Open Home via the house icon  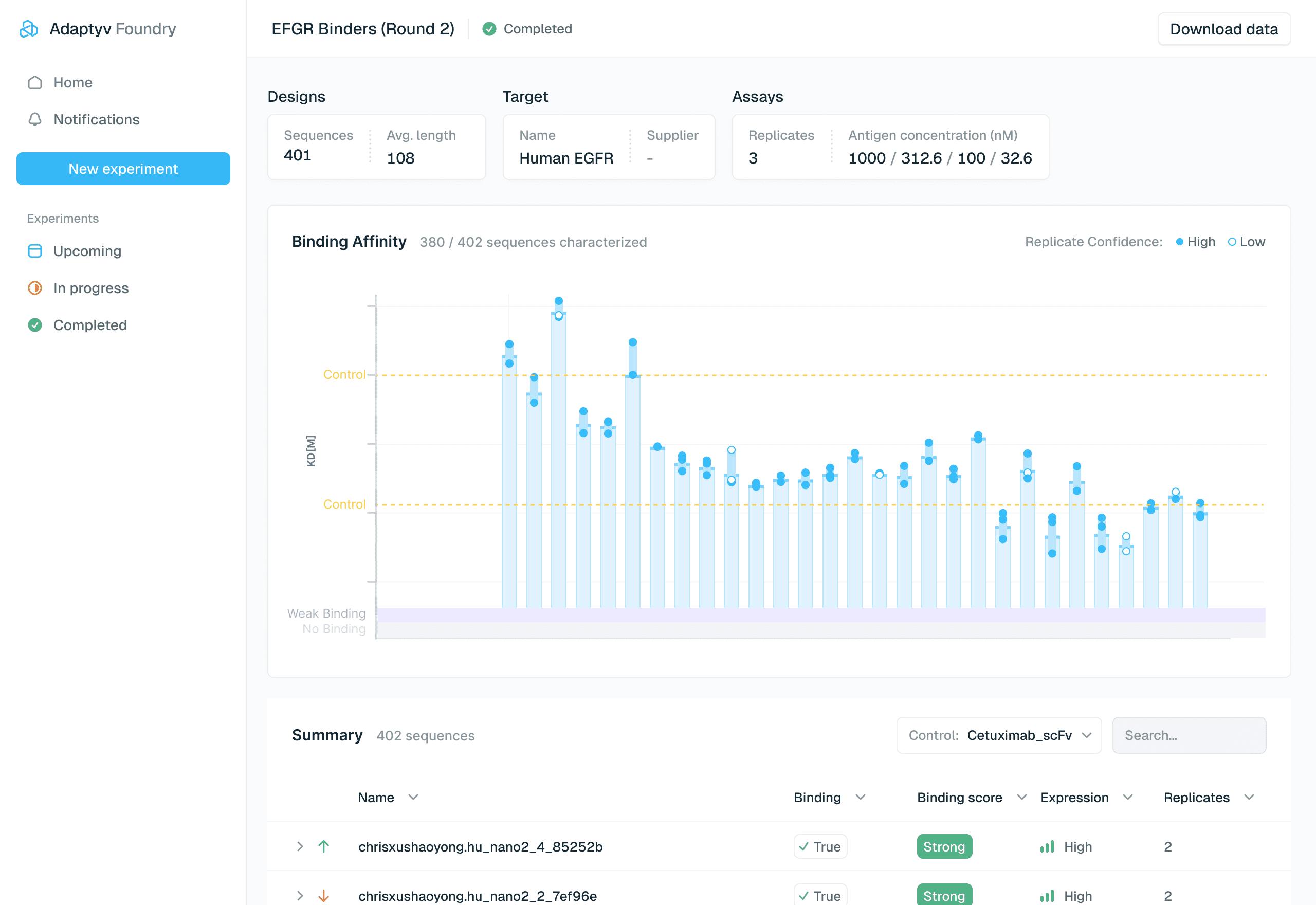coord(34,83)
